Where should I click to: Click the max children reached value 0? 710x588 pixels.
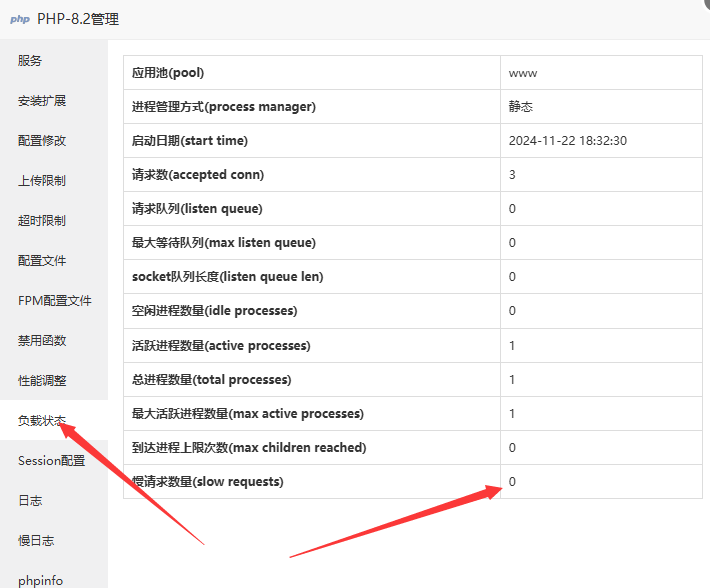click(512, 448)
